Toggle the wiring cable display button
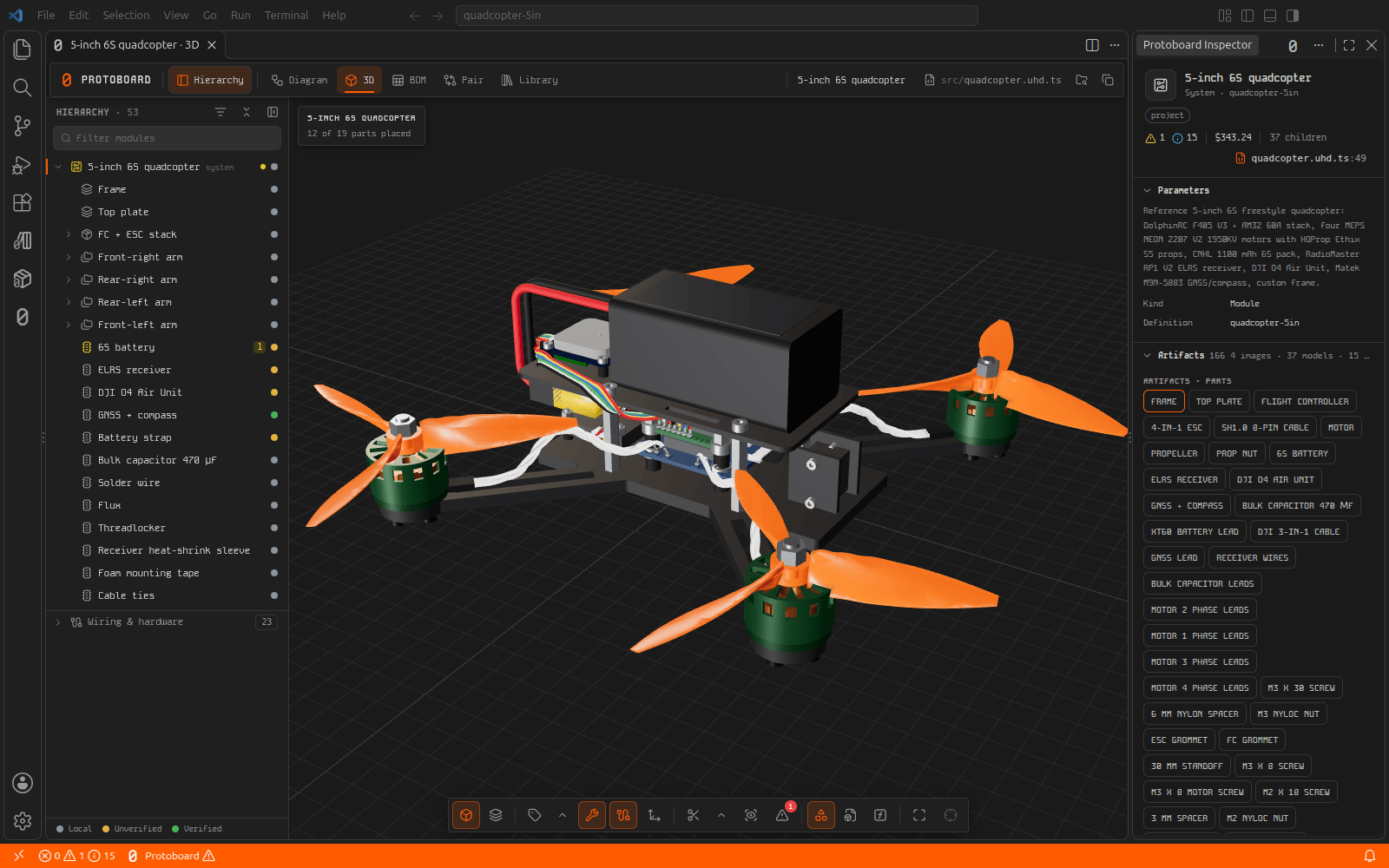1389x868 pixels. click(623, 815)
